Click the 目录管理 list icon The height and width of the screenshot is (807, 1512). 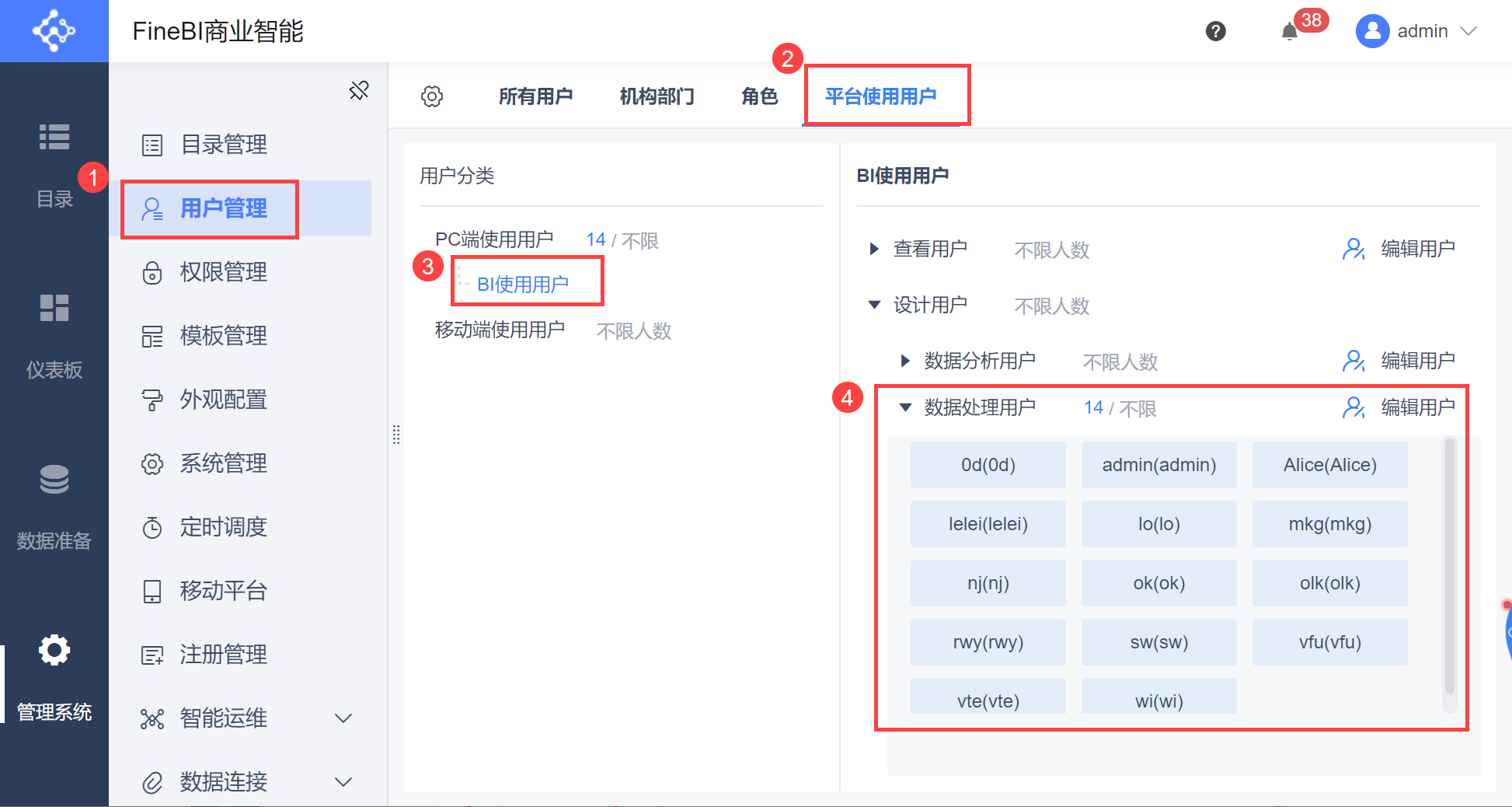point(152,145)
